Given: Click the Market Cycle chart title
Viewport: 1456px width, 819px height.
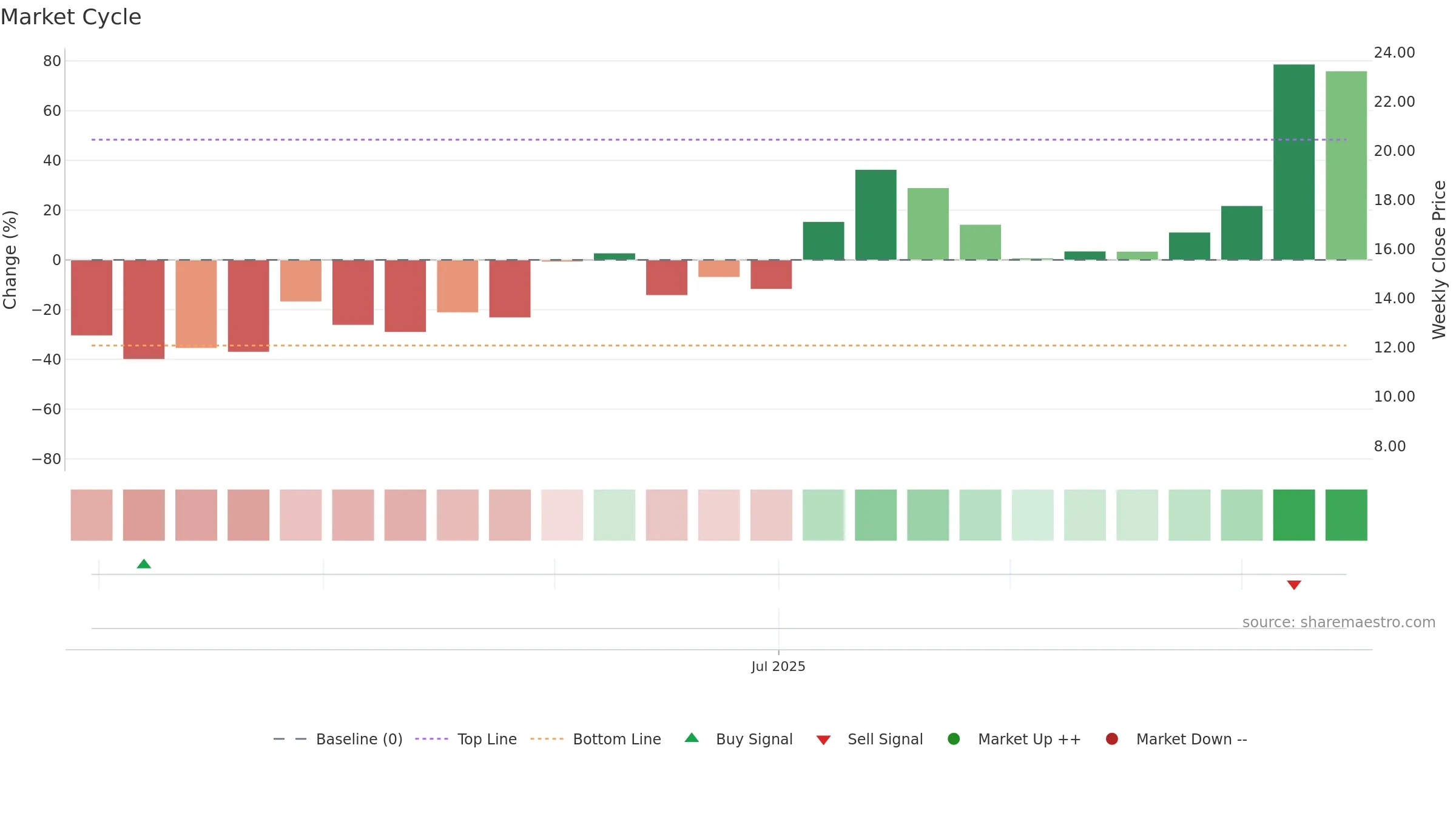Looking at the screenshot, I should [71, 17].
